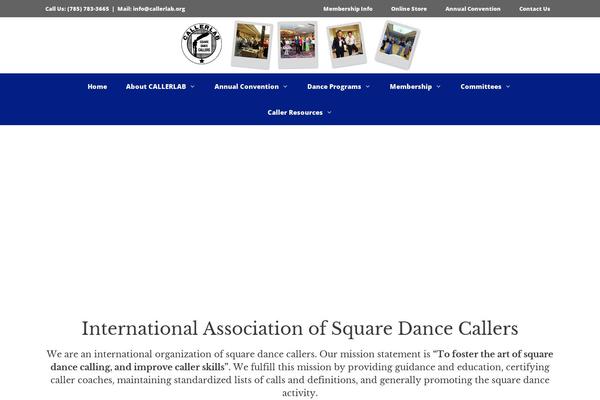Image resolution: width=600 pixels, height=400 pixels.
Task: Expand the Caller Resources dropdown chevron
Action: pos(329,113)
